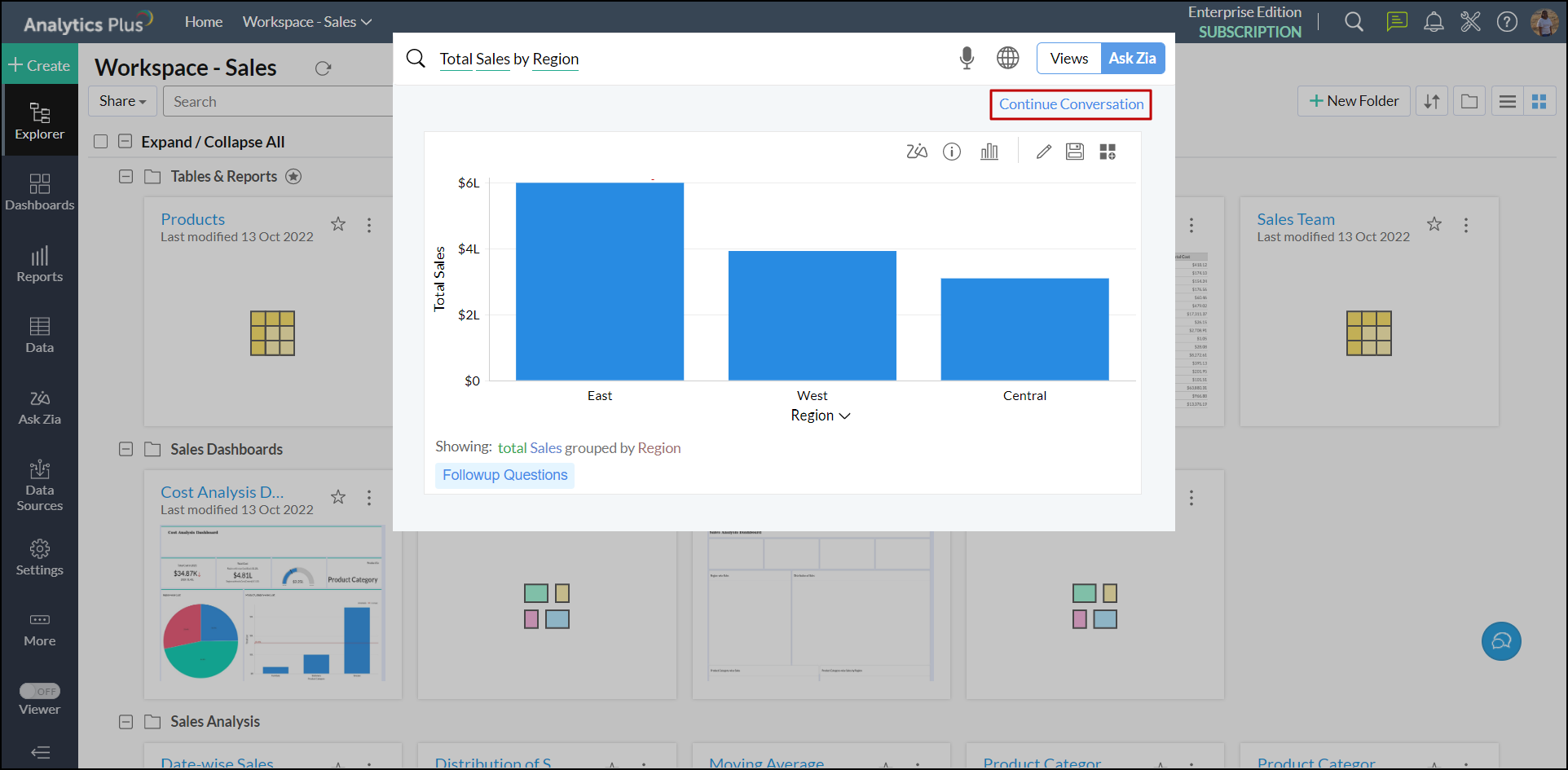Click the microphone voice input icon
Image resolution: width=1568 pixels, height=770 pixels.
point(967,58)
